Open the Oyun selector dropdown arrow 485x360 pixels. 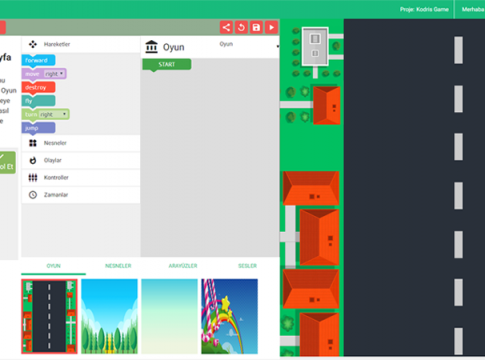pyautogui.click(x=278, y=46)
